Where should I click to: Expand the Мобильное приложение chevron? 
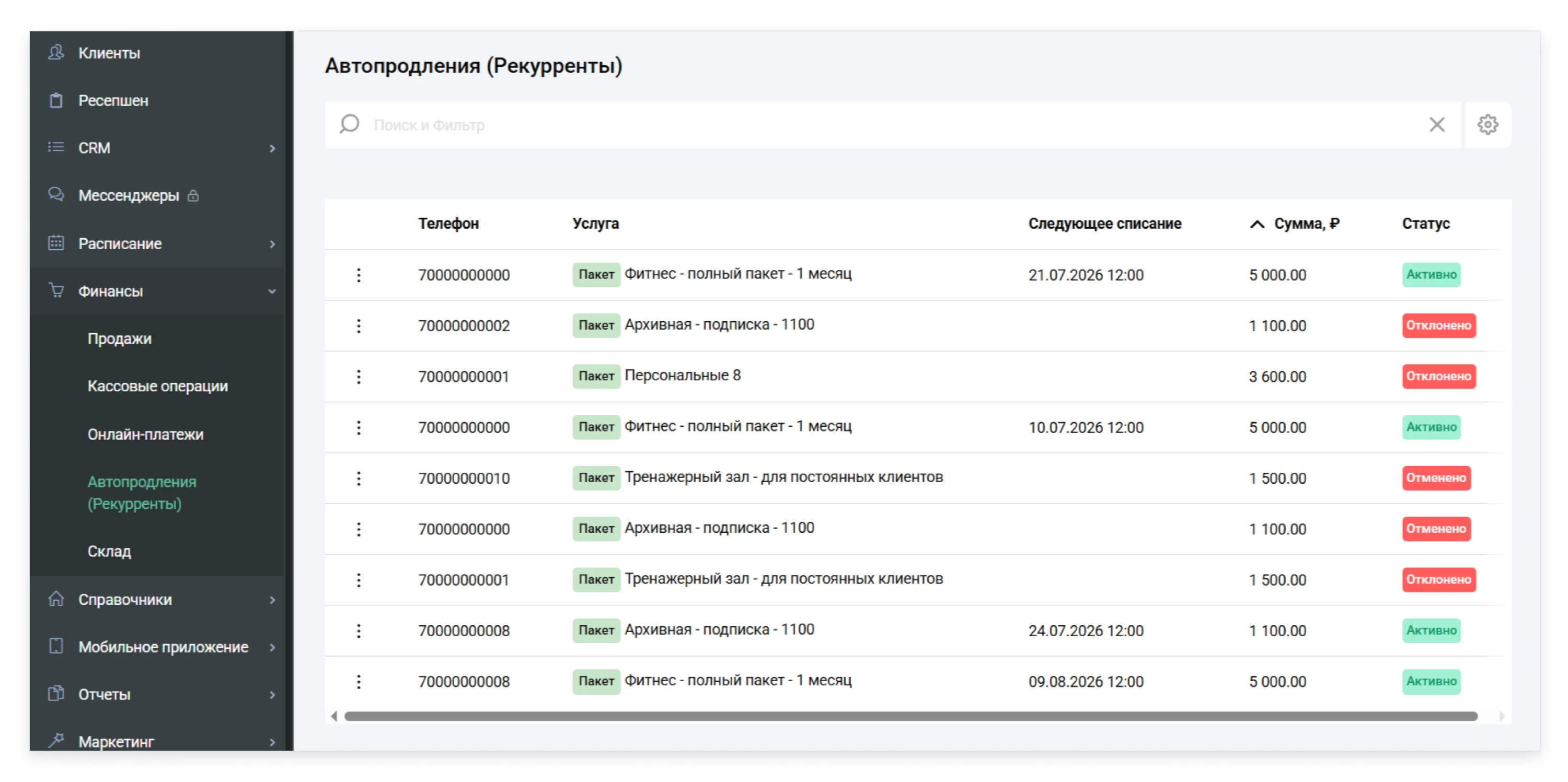pyautogui.click(x=272, y=647)
